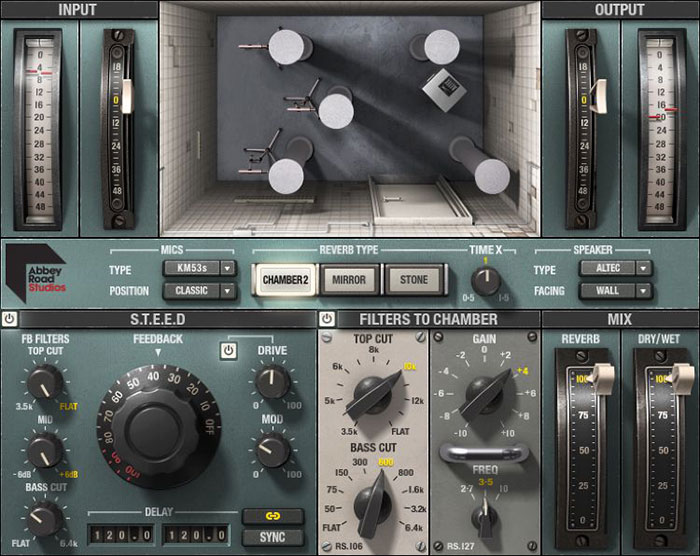Open the mics TYPE dropdown arrow
Viewport: 700px width, 556px height.
(x=227, y=268)
